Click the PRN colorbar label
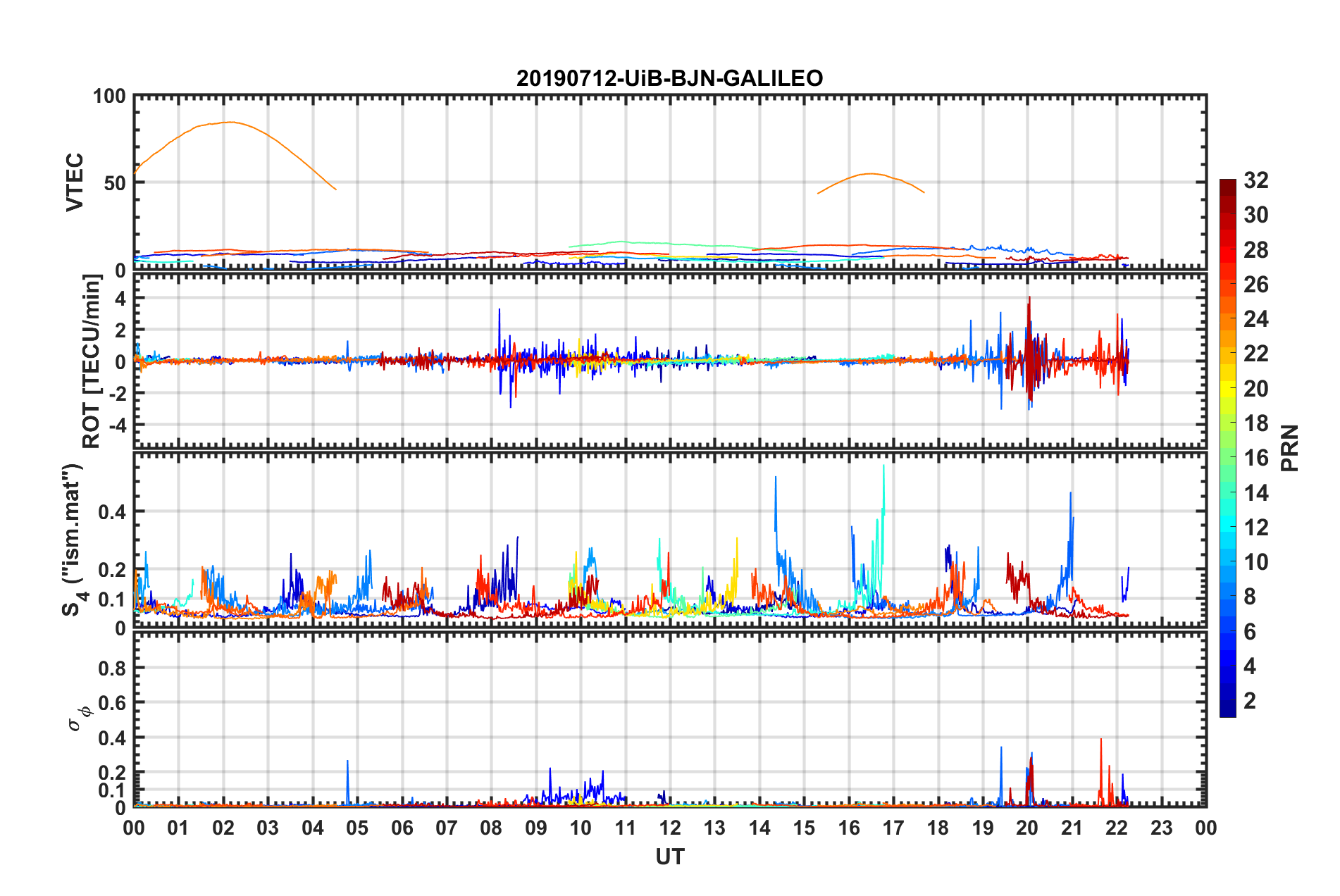Screen dimensions: 1340x896 coord(1289,448)
